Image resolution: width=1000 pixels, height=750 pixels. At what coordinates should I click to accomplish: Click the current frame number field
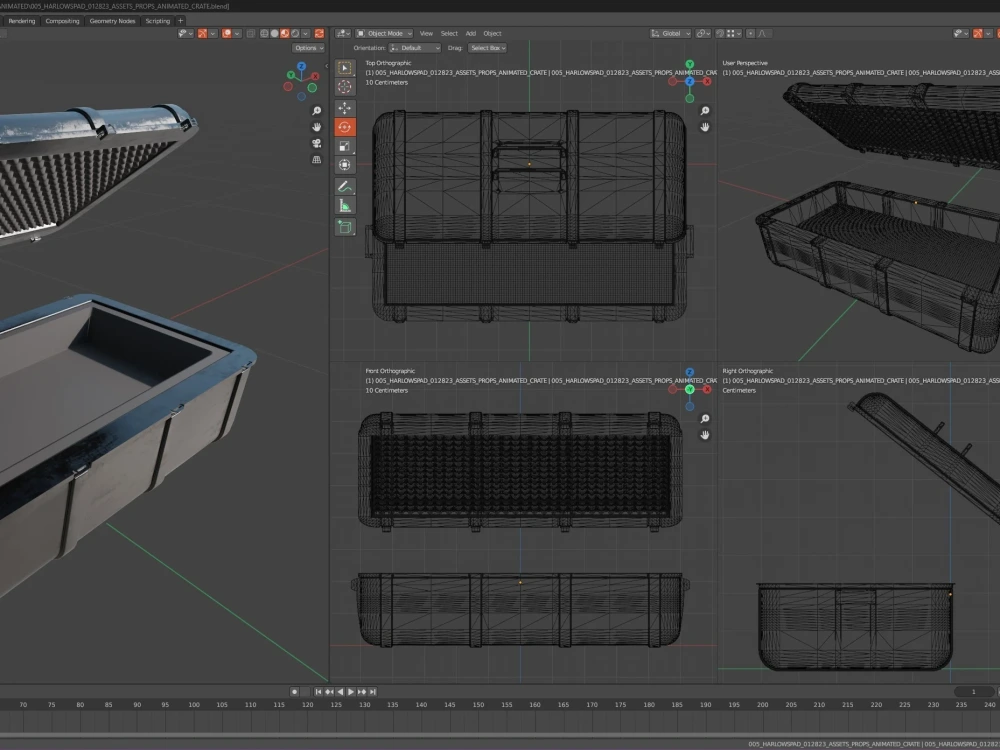(973, 691)
